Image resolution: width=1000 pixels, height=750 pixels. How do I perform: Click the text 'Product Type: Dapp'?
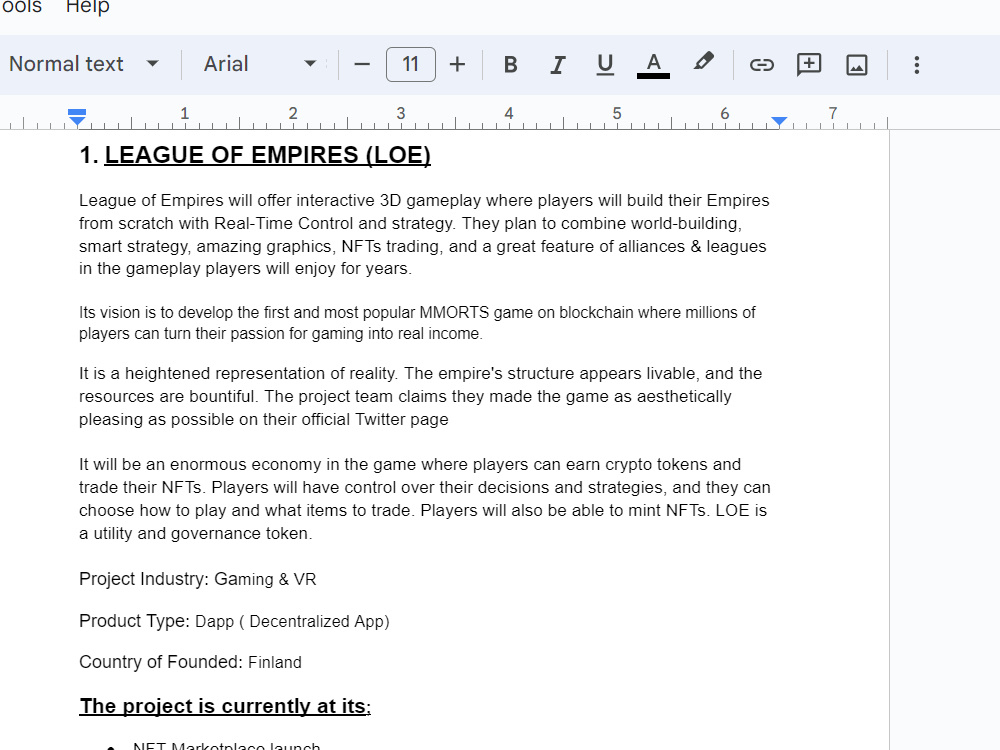click(156, 621)
